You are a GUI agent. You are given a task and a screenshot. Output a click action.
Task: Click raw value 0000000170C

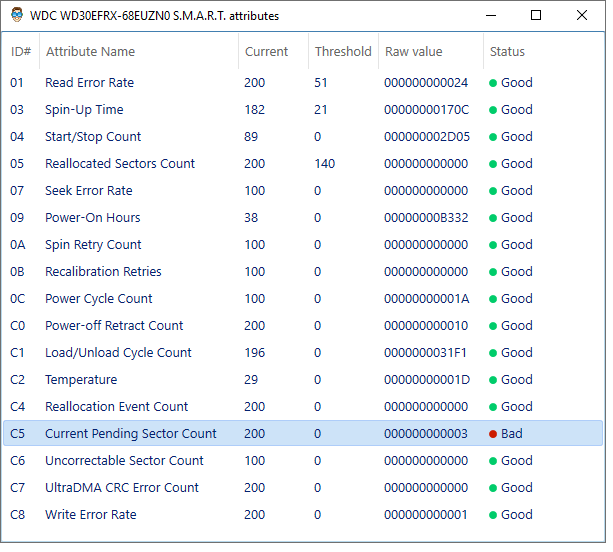(x=426, y=109)
